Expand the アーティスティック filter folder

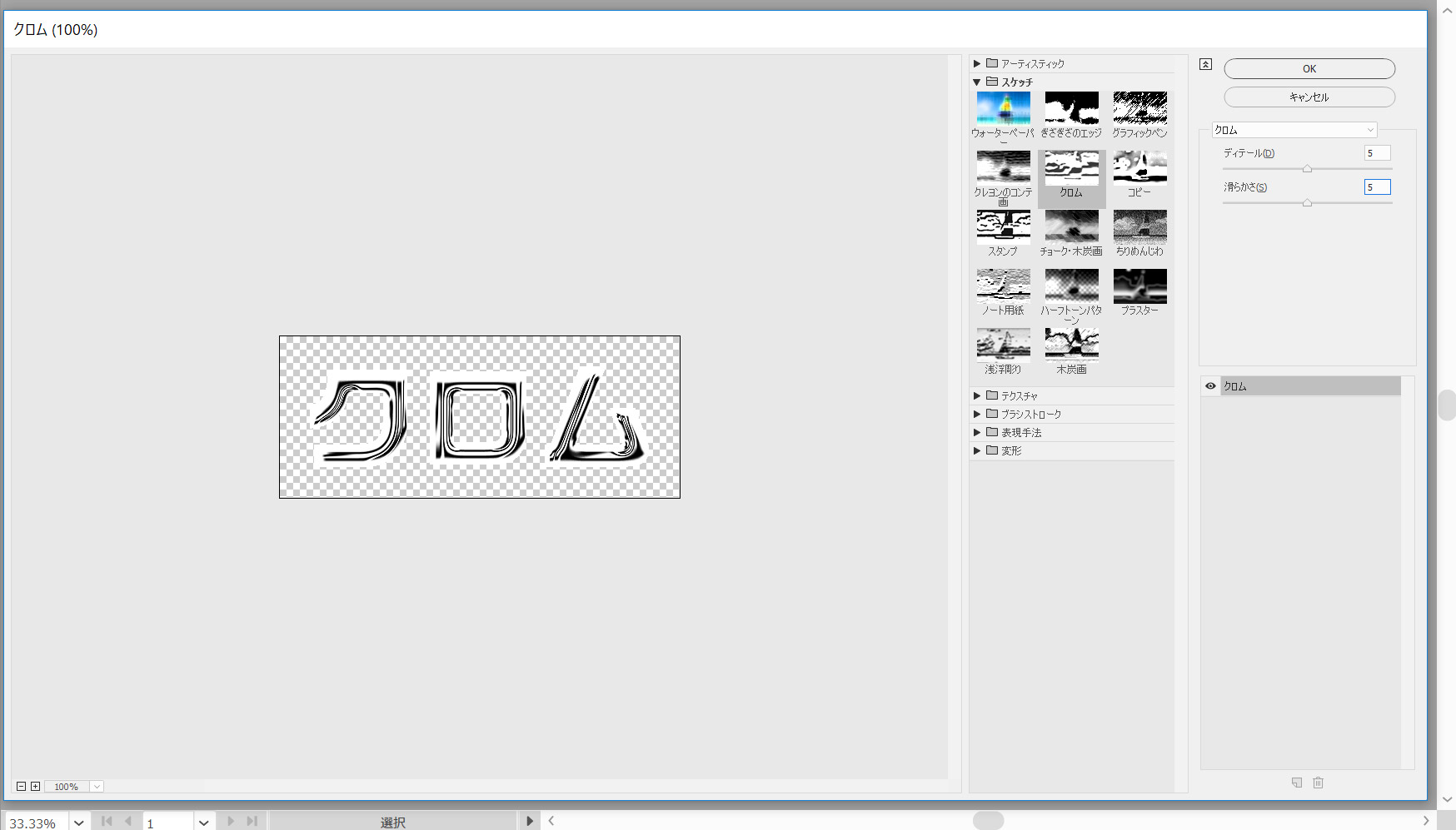[x=977, y=63]
